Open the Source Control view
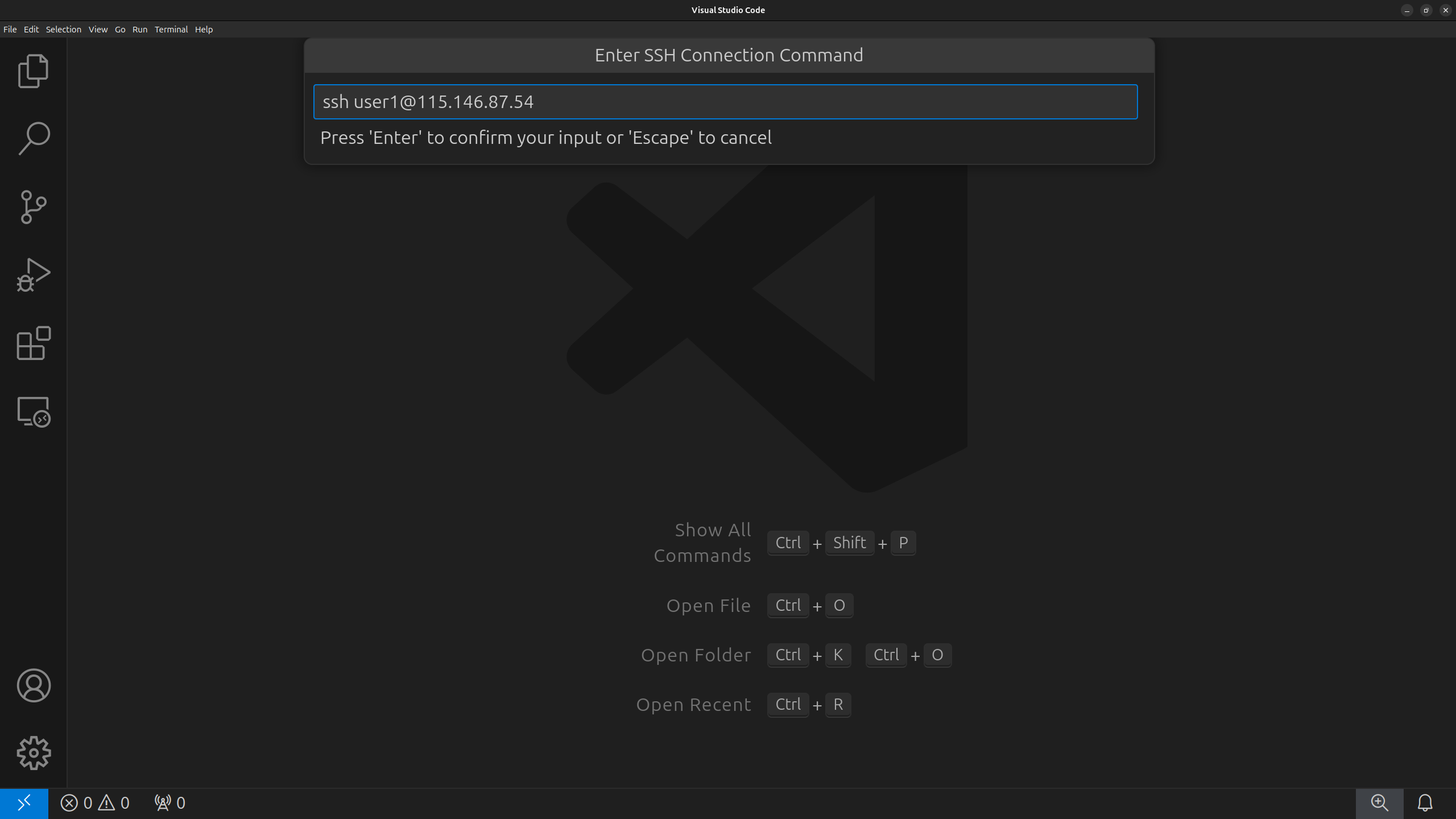 pyautogui.click(x=34, y=207)
